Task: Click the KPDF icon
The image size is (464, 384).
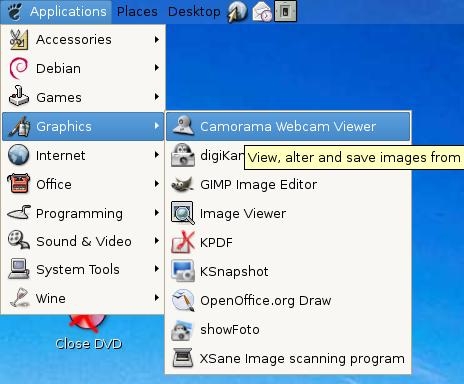Action: click(x=183, y=242)
